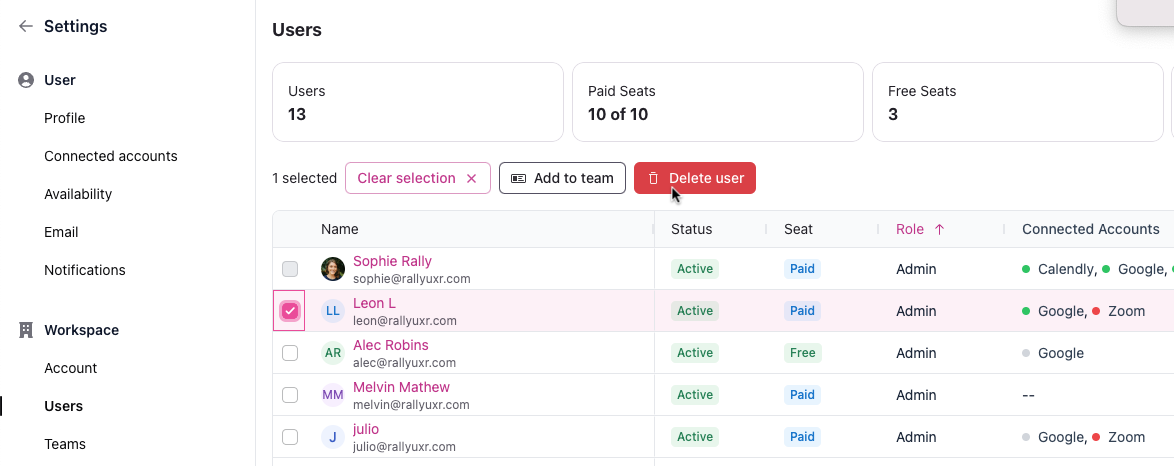This screenshot has height=466, width=1174.
Task: Sort the table by Status column
Action: click(692, 229)
